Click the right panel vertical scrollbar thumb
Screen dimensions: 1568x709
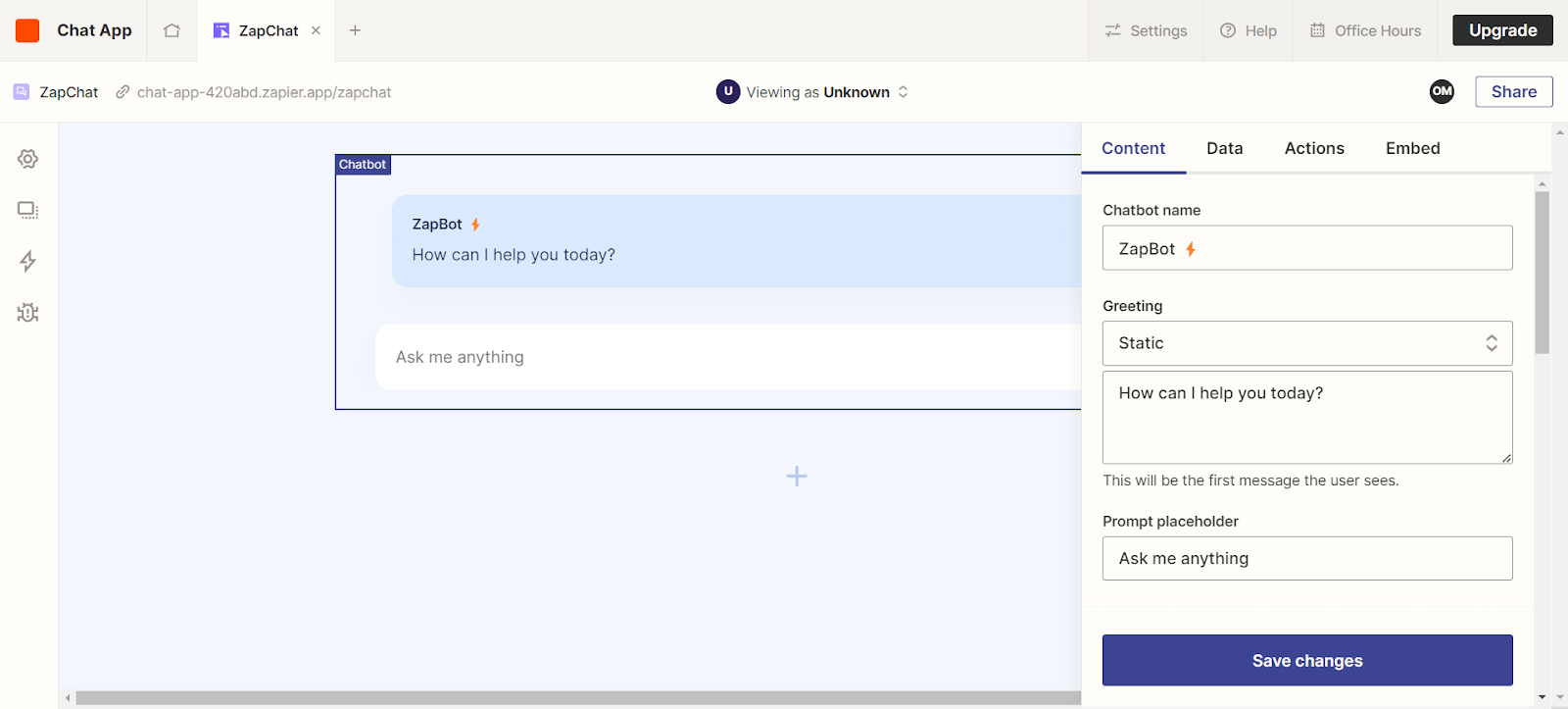[1542, 273]
